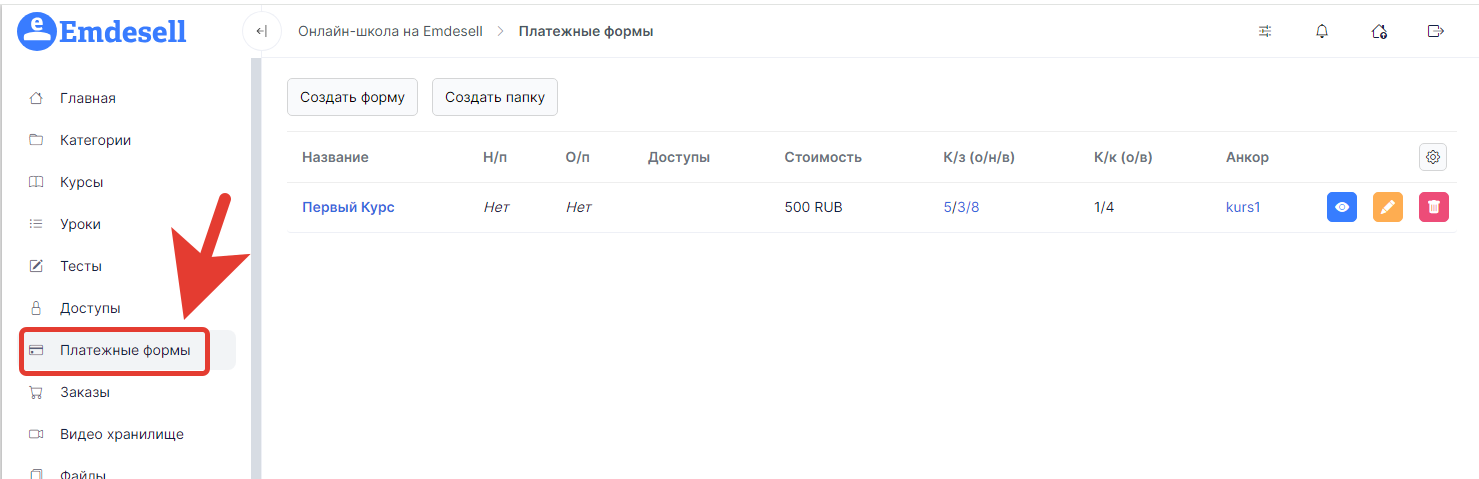View Первый Курс form with eye button
This screenshot has width=1479, height=479.
tap(1342, 207)
